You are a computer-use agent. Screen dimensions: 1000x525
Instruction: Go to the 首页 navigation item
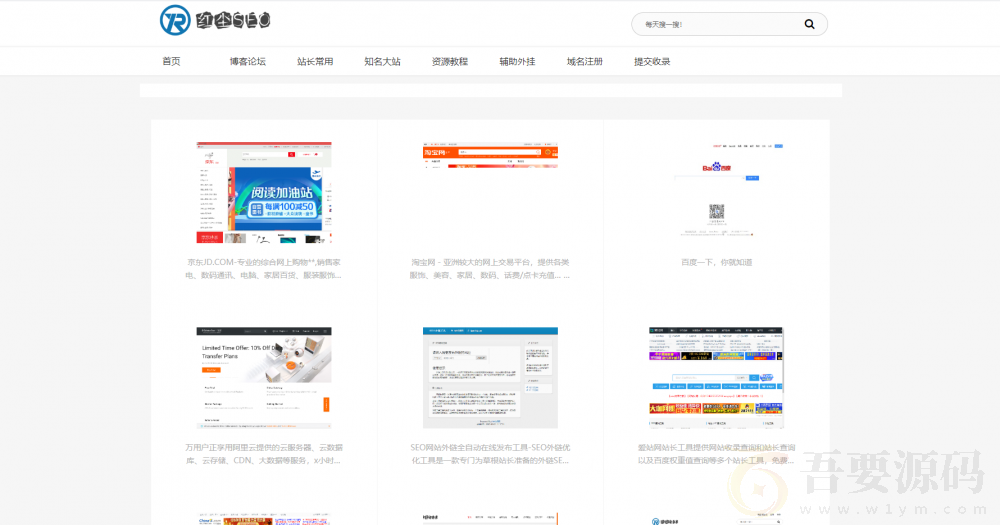click(x=172, y=61)
